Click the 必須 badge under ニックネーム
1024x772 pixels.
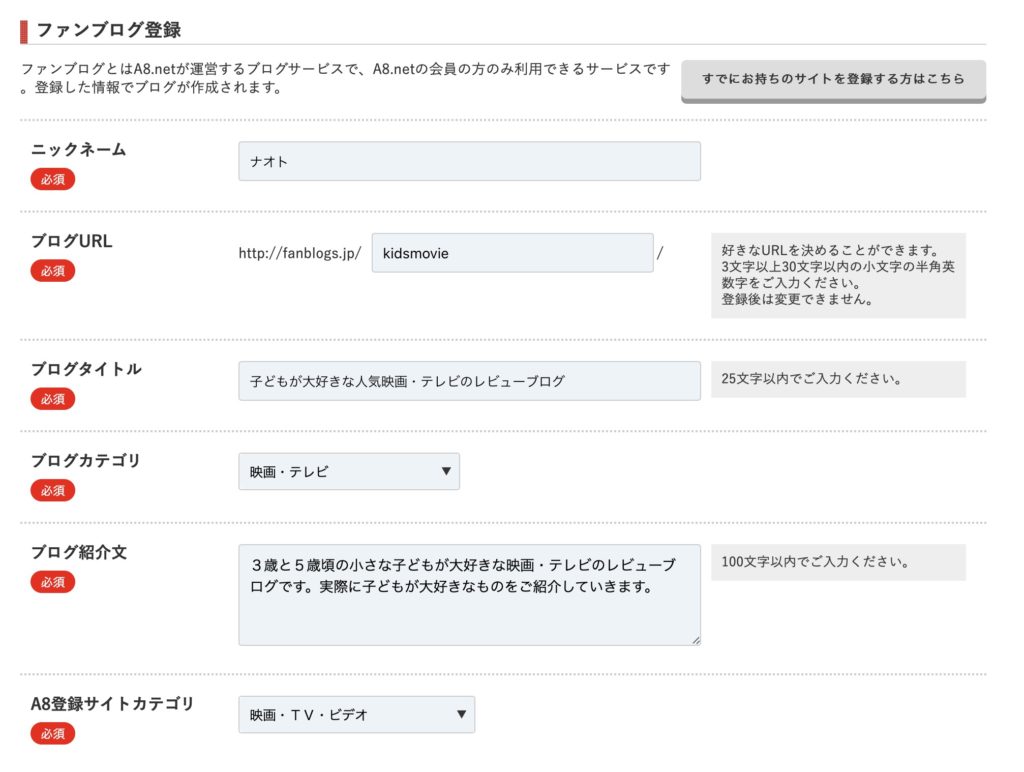tap(53, 179)
